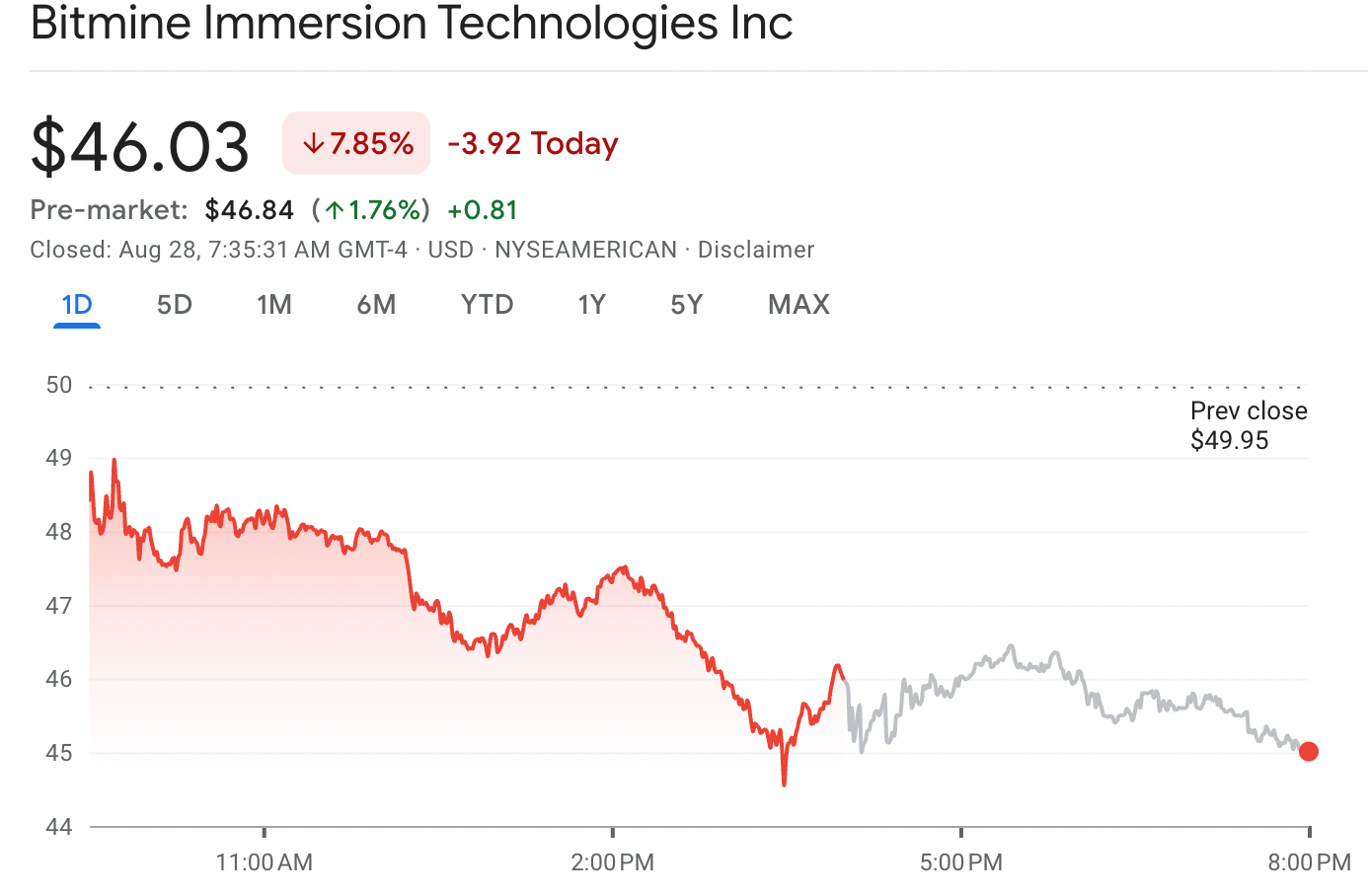Click the Bitmine Immersion Technologies Inc title
Image resolution: width=1368 pixels, height=896 pixels.
pyautogui.click(x=412, y=24)
